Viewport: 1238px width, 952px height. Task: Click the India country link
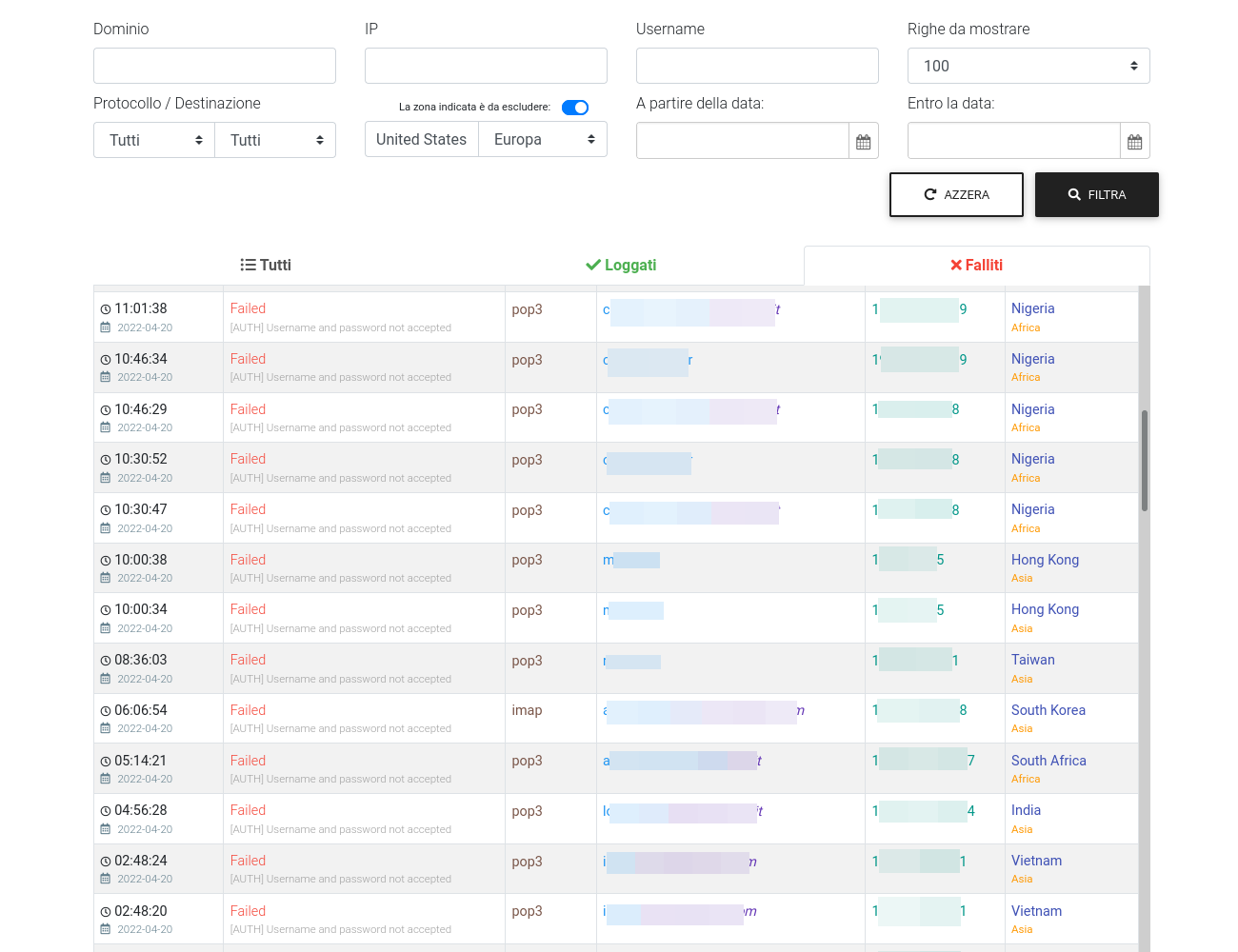(1026, 810)
